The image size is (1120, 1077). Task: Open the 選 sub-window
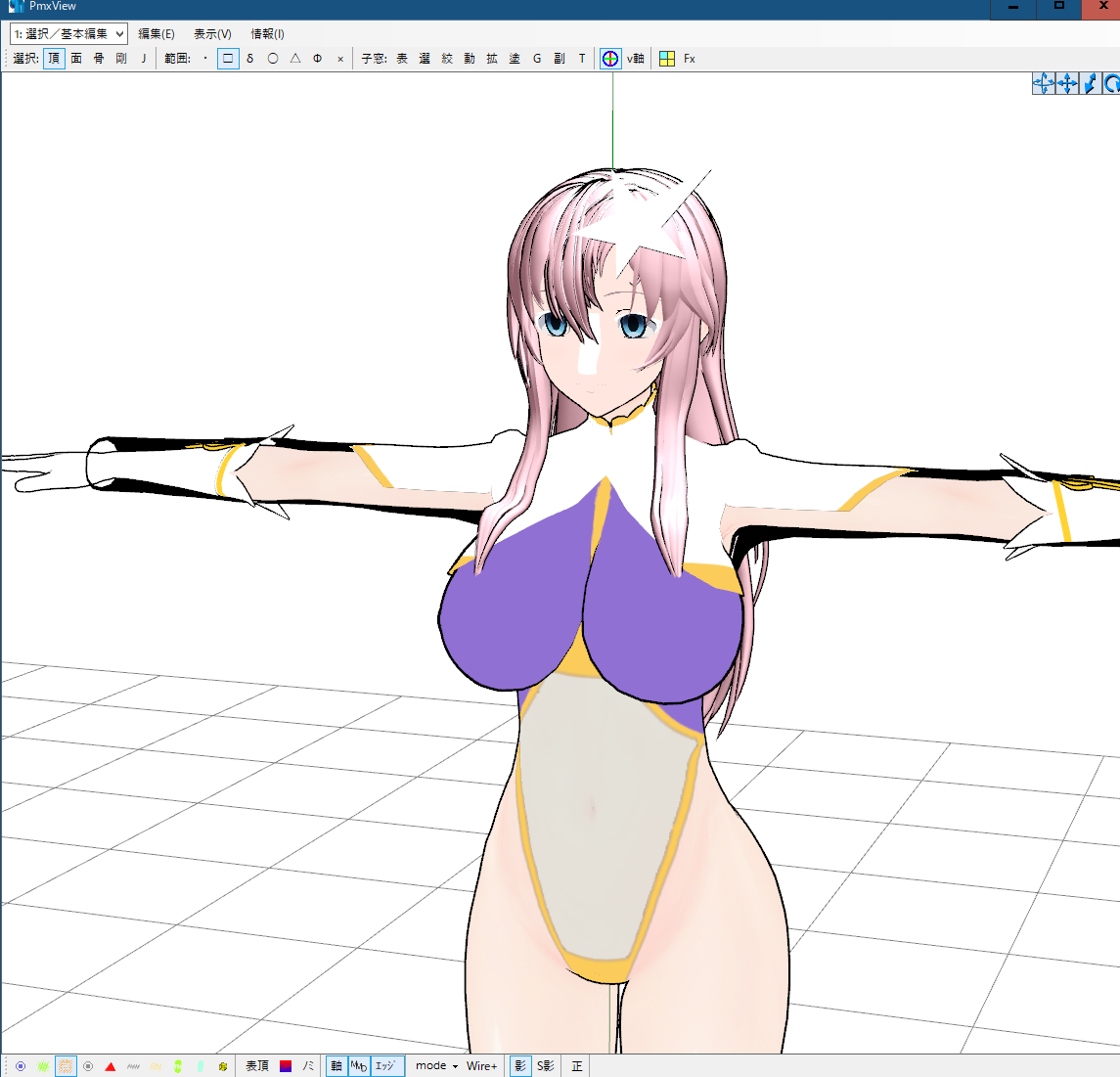click(x=425, y=59)
